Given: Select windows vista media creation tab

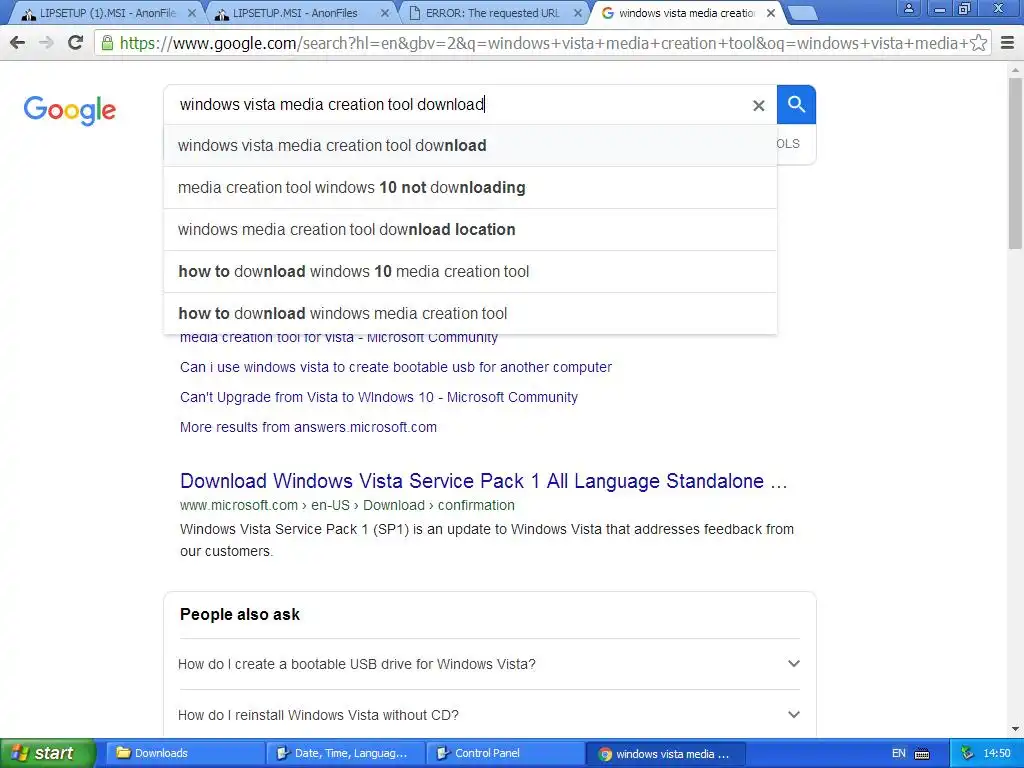Looking at the screenshot, I should coord(686,13).
